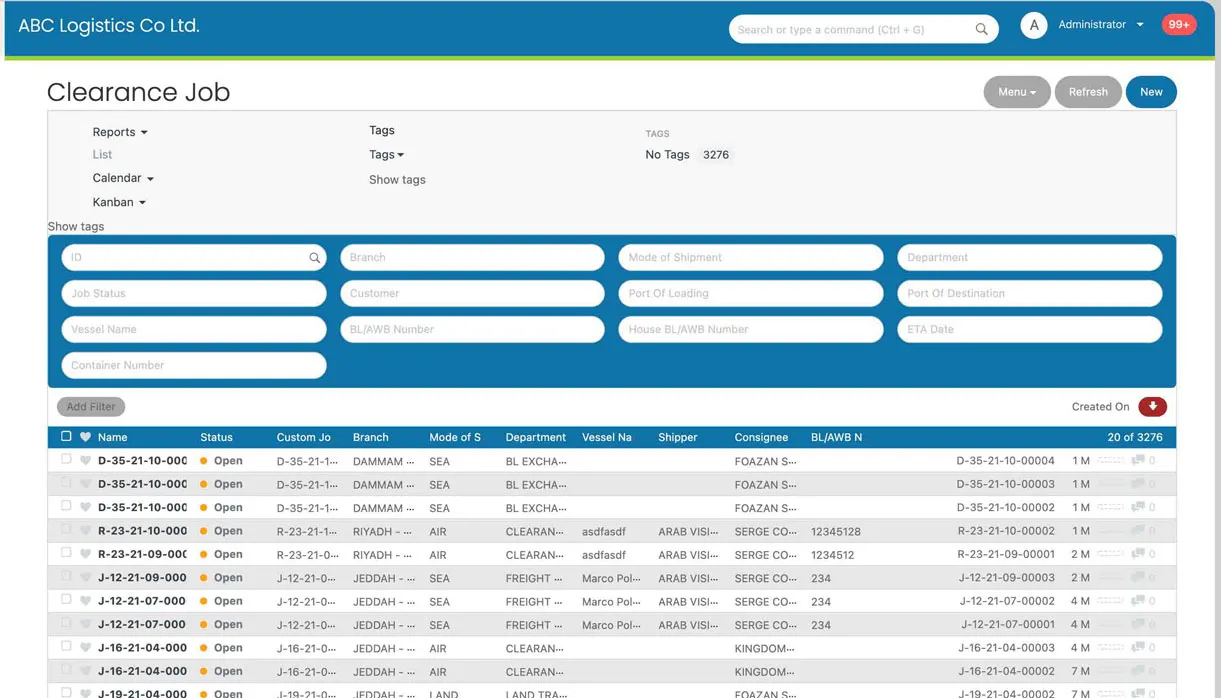The width and height of the screenshot is (1221, 698).
Task: Open the Tags dropdown menu
Action: click(x=386, y=155)
